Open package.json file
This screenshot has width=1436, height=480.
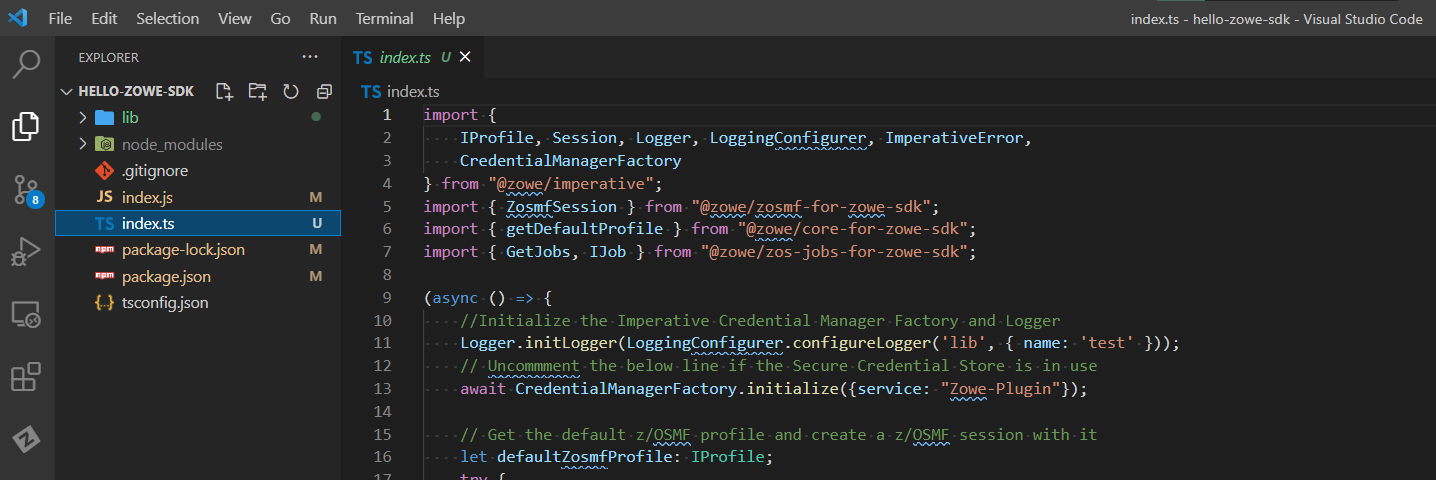click(x=166, y=276)
